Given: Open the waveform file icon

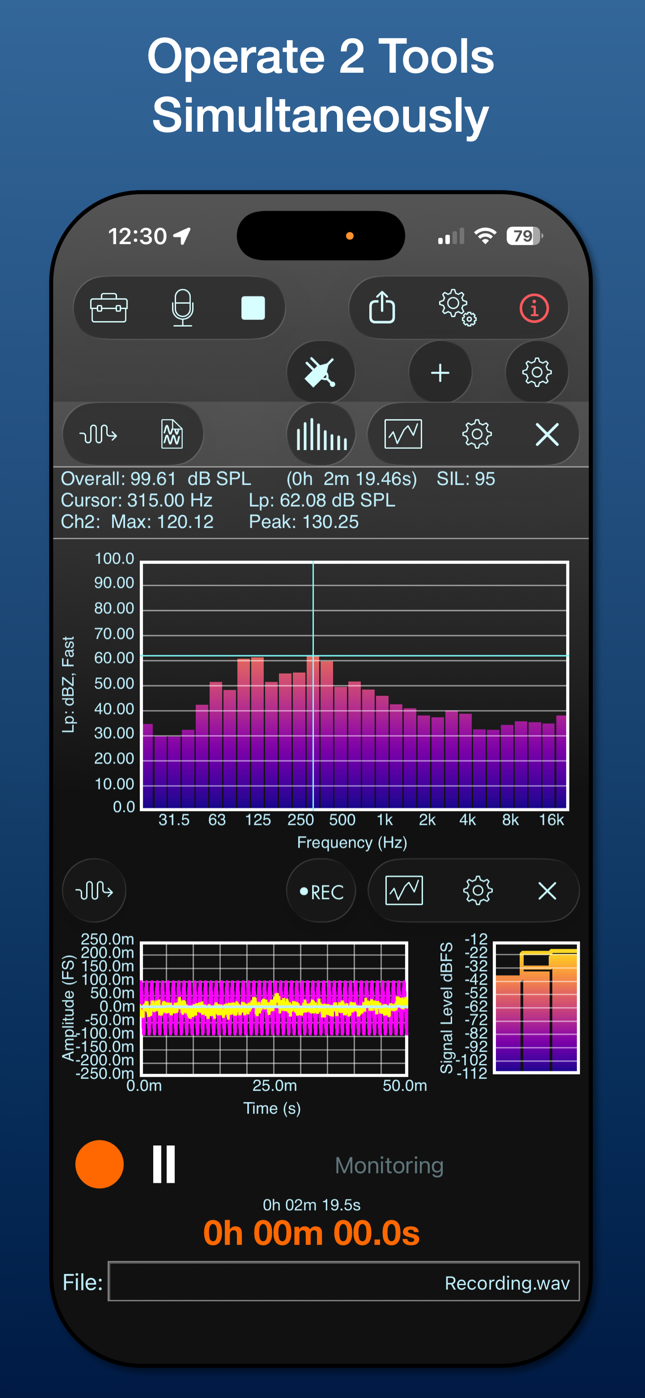Looking at the screenshot, I should [x=172, y=434].
